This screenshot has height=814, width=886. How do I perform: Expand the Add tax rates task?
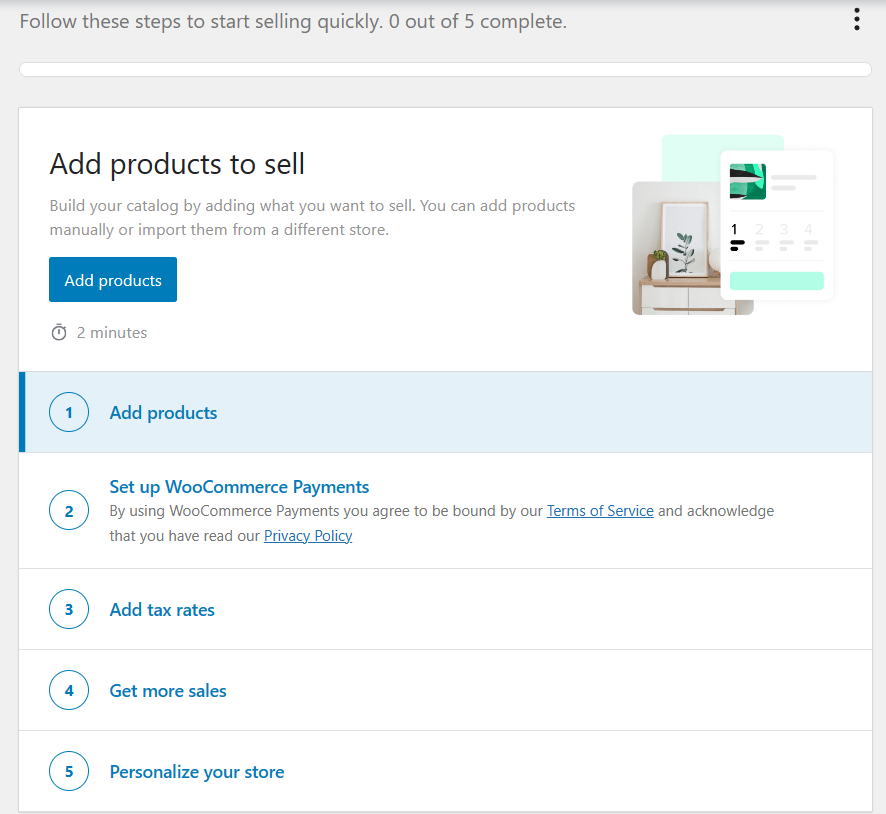pyautogui.click(x=446, y=609)
